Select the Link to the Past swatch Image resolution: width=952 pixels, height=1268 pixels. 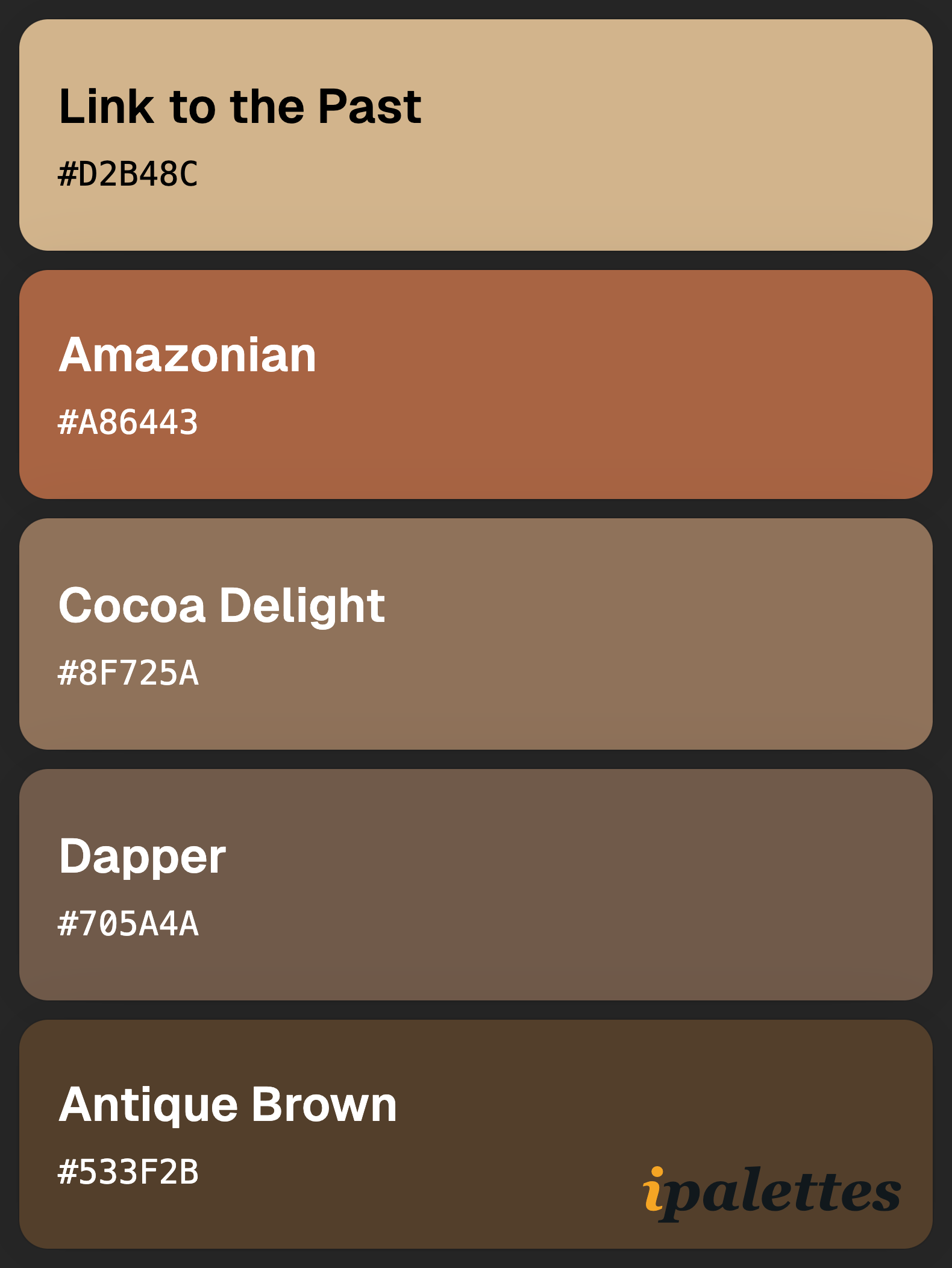[x=476, y=135]
